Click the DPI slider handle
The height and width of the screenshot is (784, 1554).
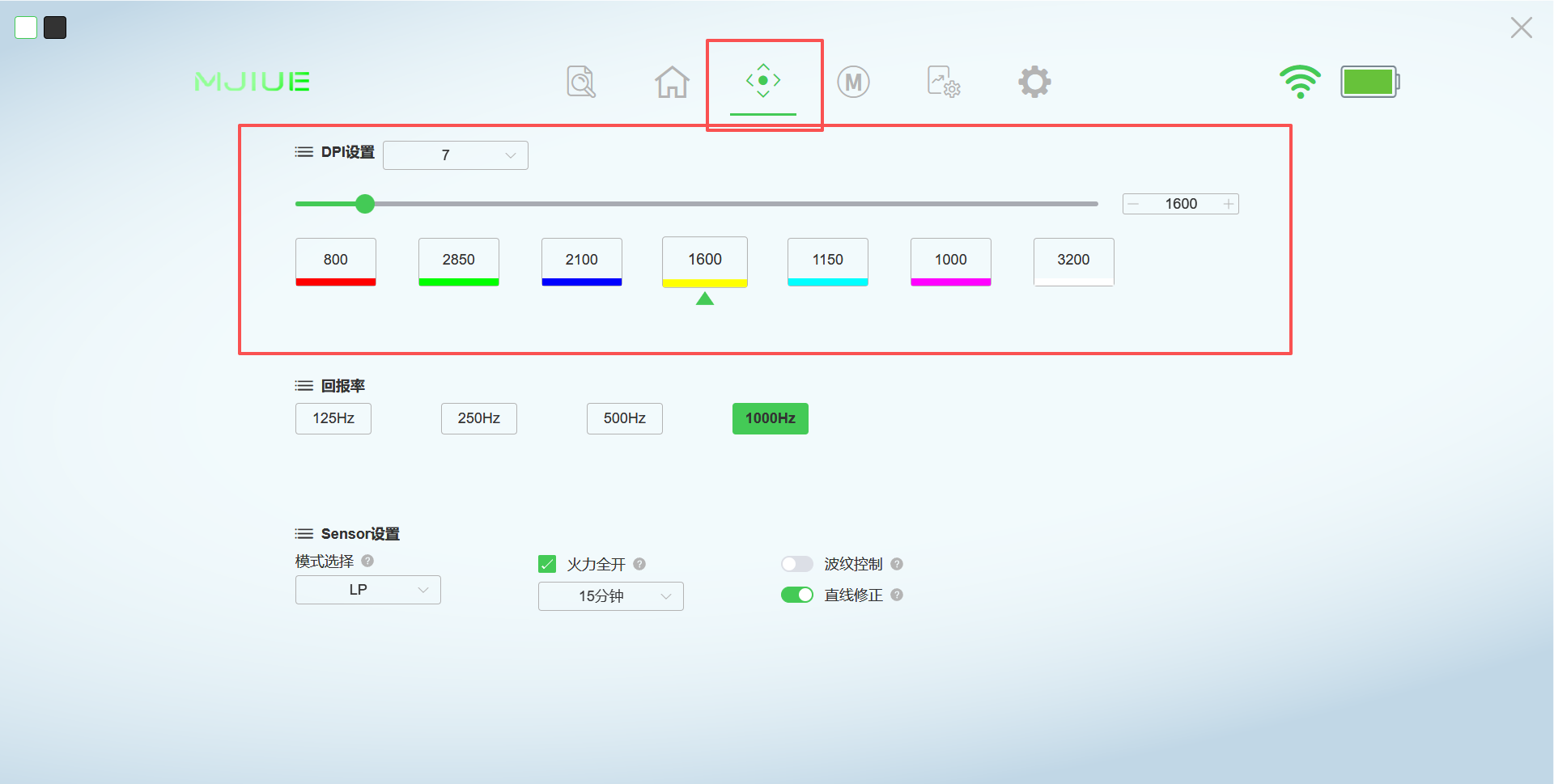coord(365,204)
